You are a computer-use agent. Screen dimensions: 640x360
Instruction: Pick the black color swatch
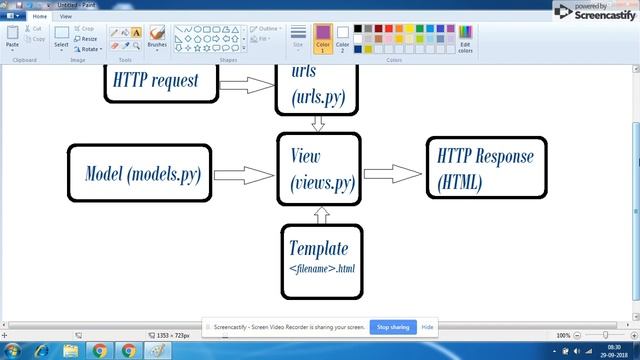click(358, 28)
